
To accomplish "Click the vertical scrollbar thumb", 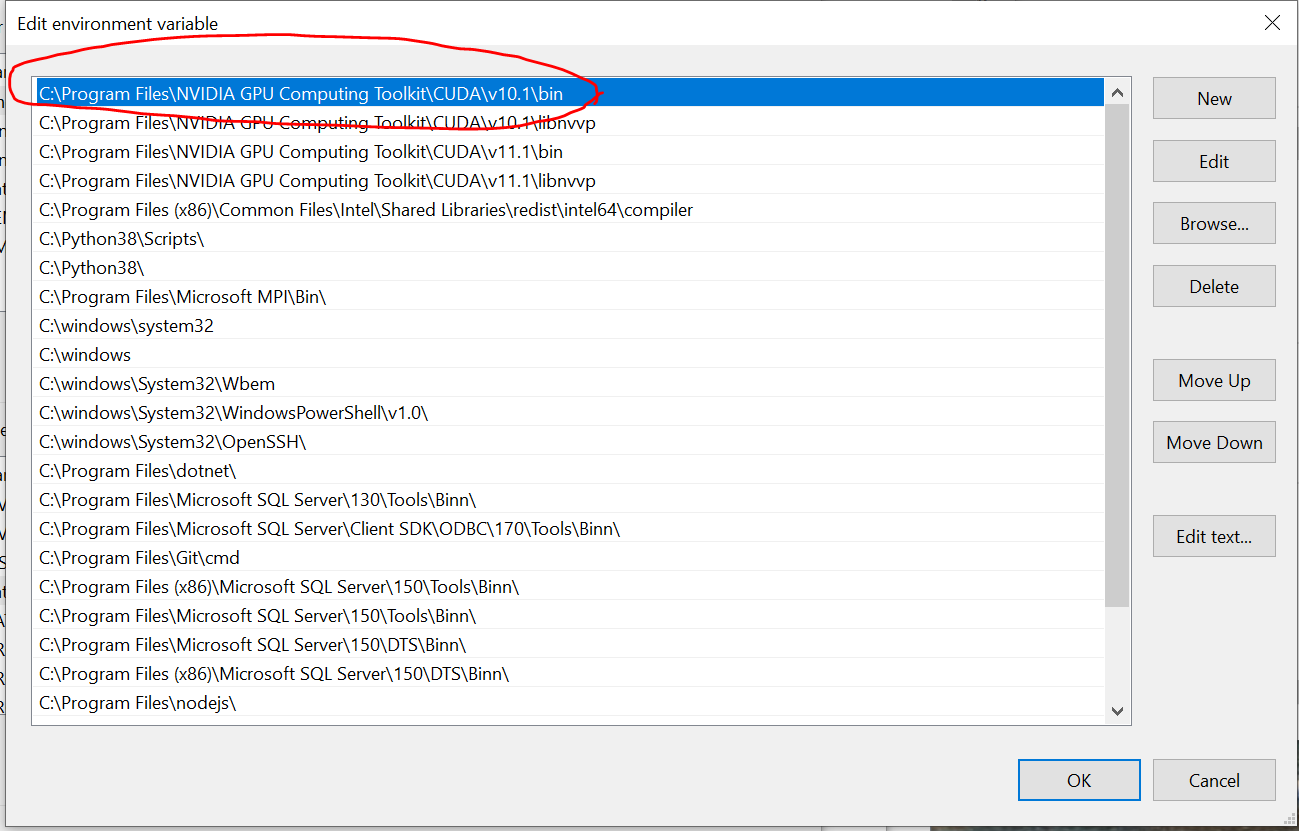I will (x=1117, y=356).
